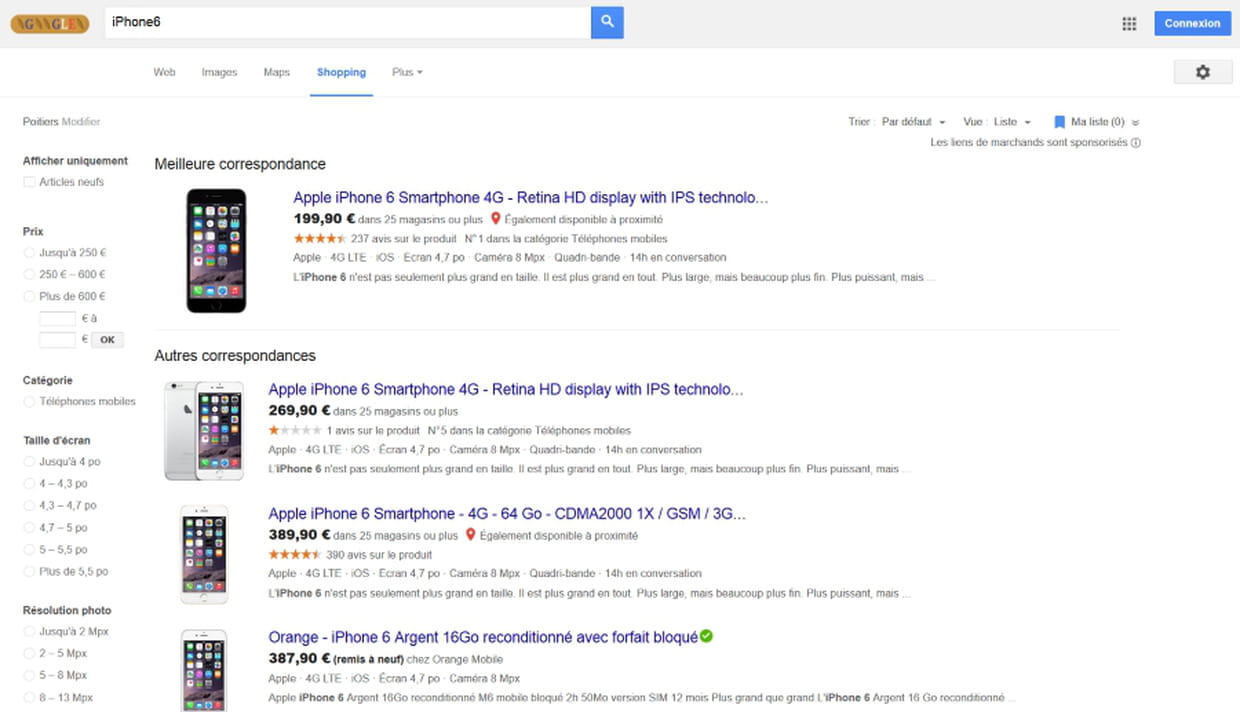Select price Plus de 600 €
Image resolution: width=1240 pixels, height=712 pixels.
tap(29, 296)
